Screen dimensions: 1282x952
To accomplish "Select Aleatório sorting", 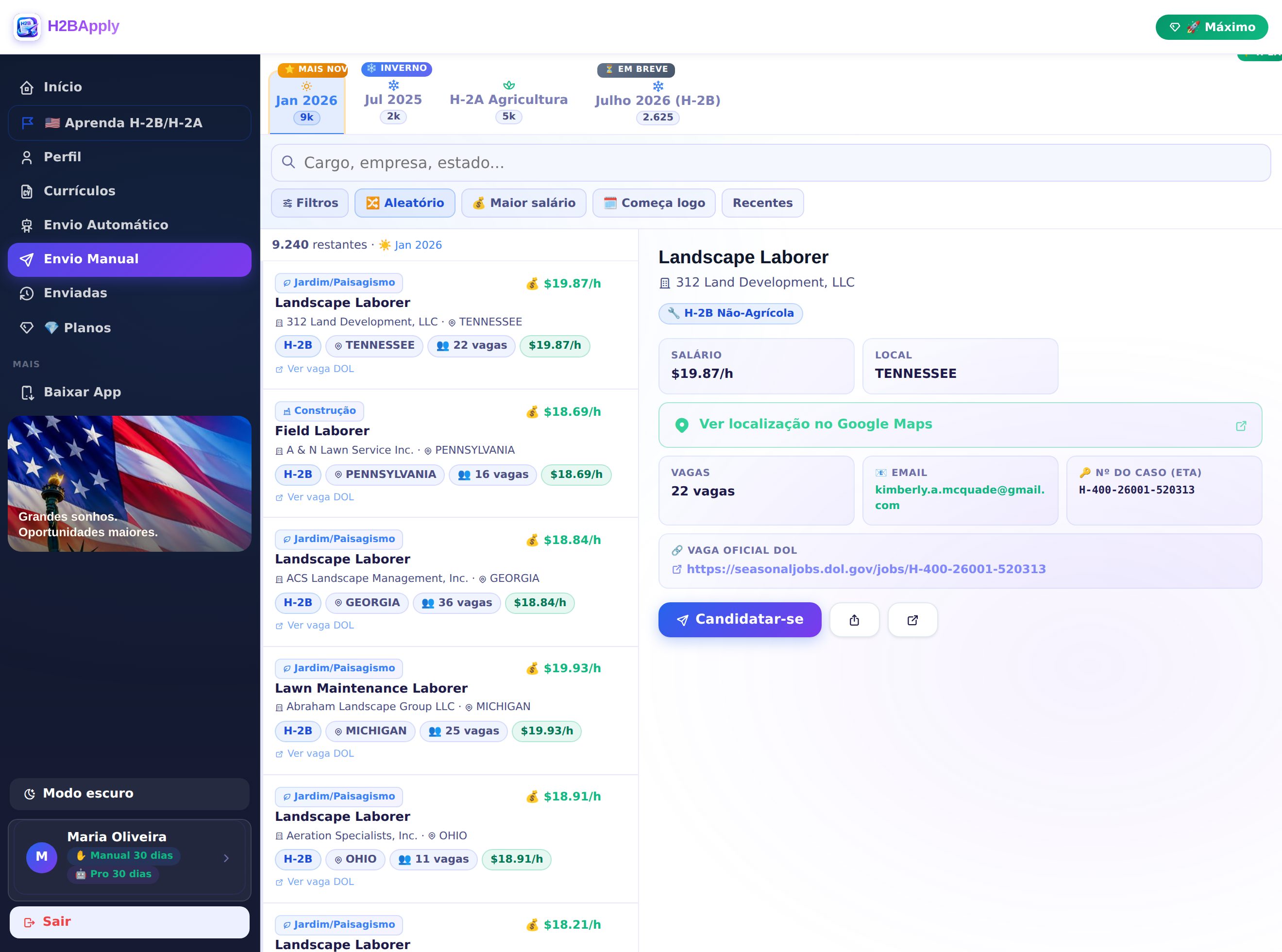I will (405, 203).
